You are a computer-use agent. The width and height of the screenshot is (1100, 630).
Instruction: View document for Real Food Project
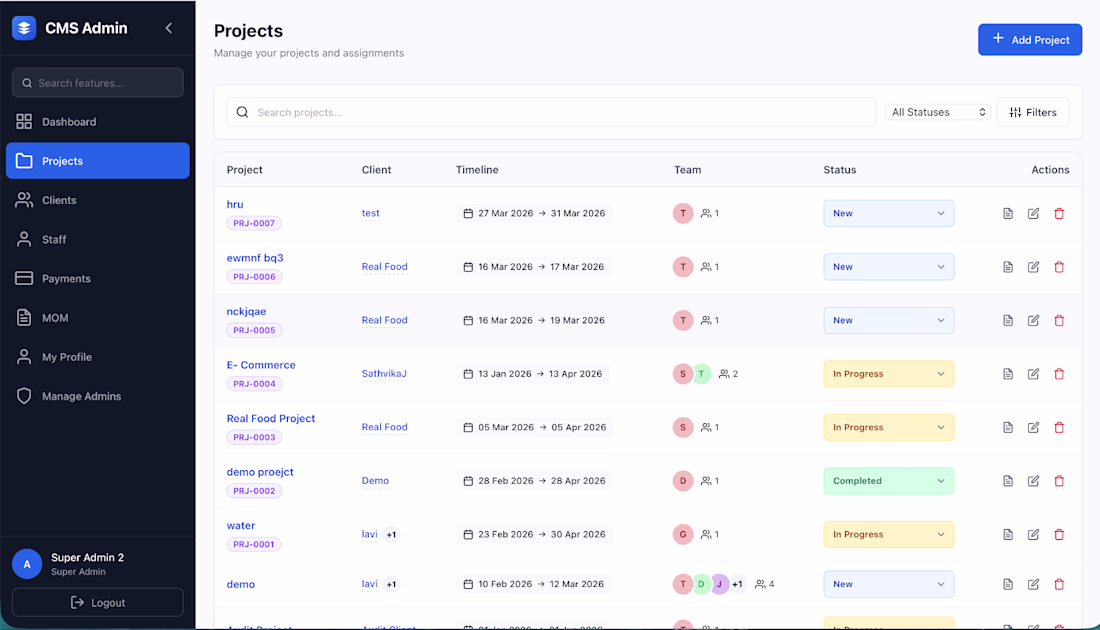[x=1007, y=427]
